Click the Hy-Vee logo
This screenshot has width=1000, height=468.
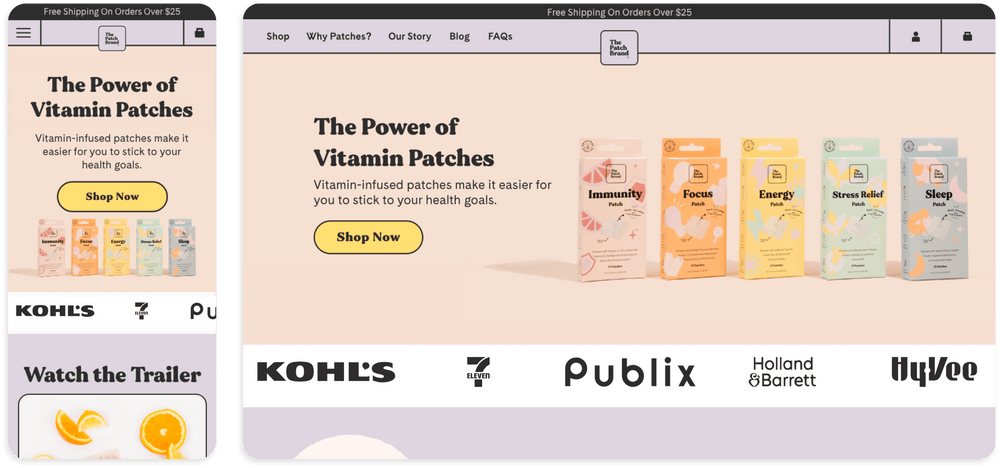[934, 371]
